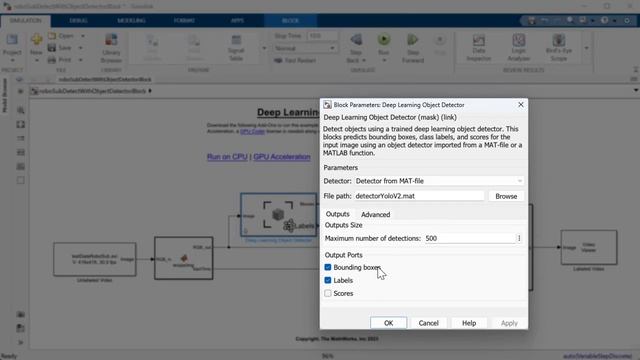Tick the Bounding boxes checkbox

pos(328,267)
